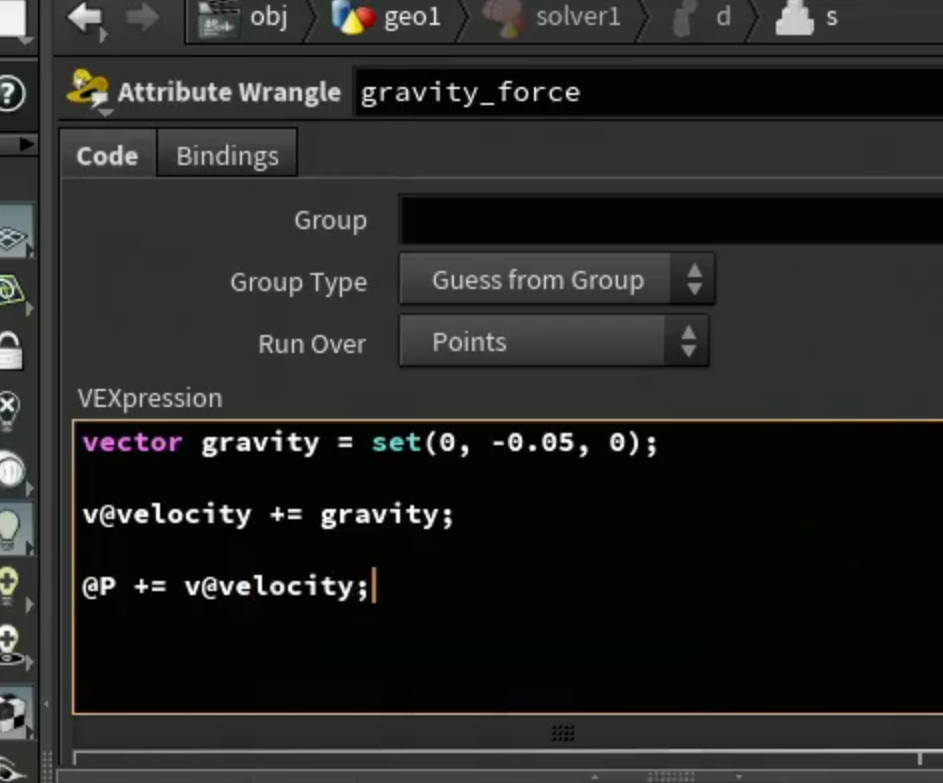Click into the Group text field

pyautogui.click(x=671, y=220)
